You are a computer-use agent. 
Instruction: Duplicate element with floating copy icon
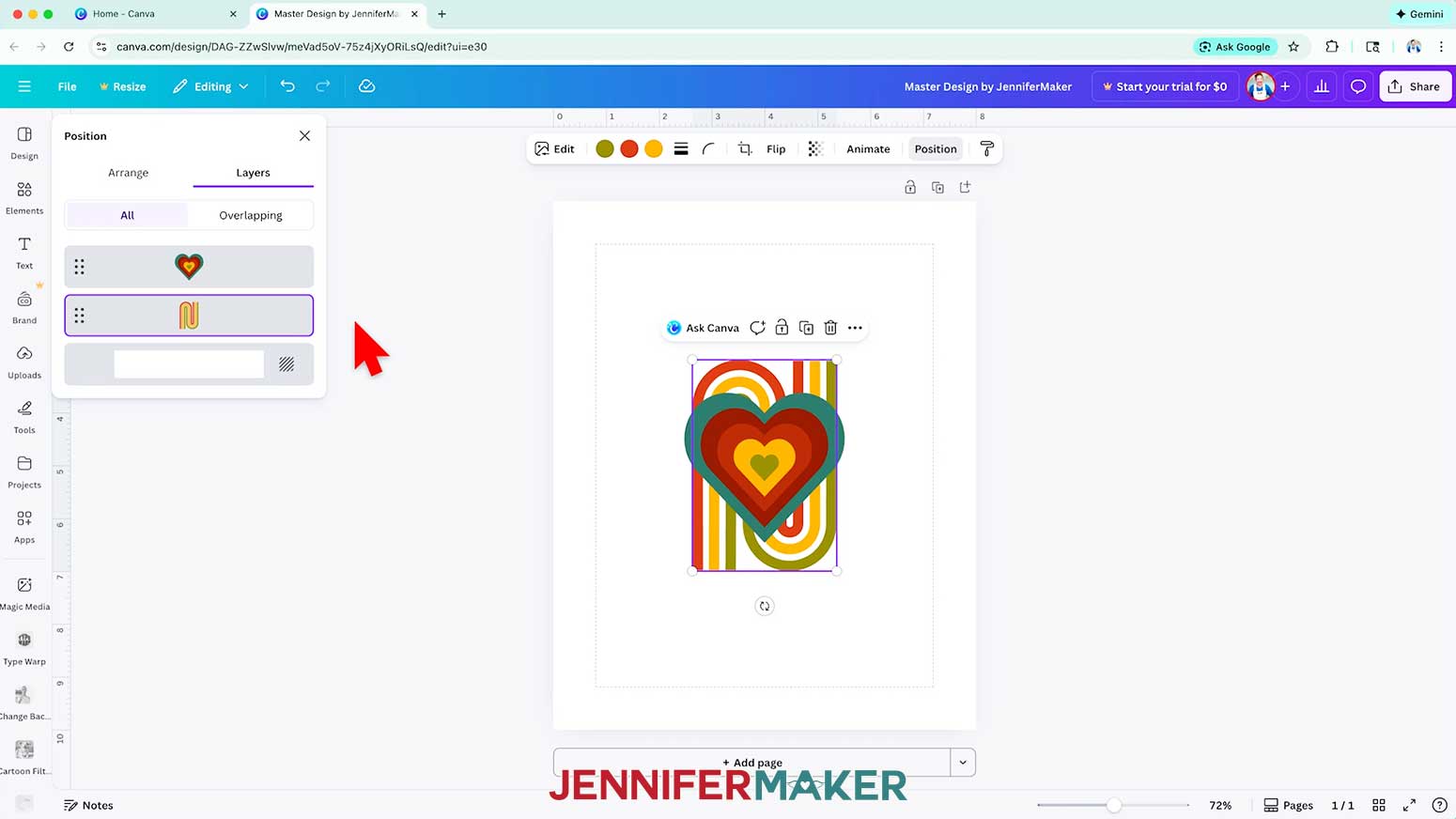pos(806,328)
